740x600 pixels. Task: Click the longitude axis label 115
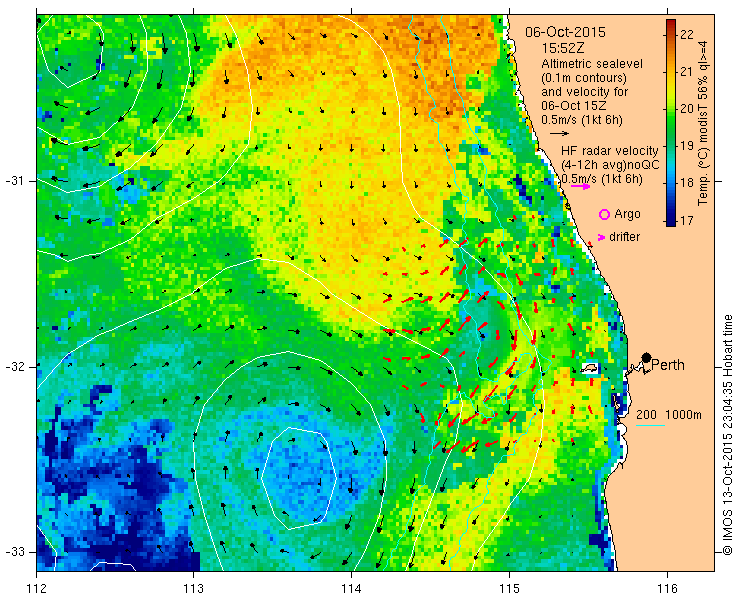pos(509,588)
